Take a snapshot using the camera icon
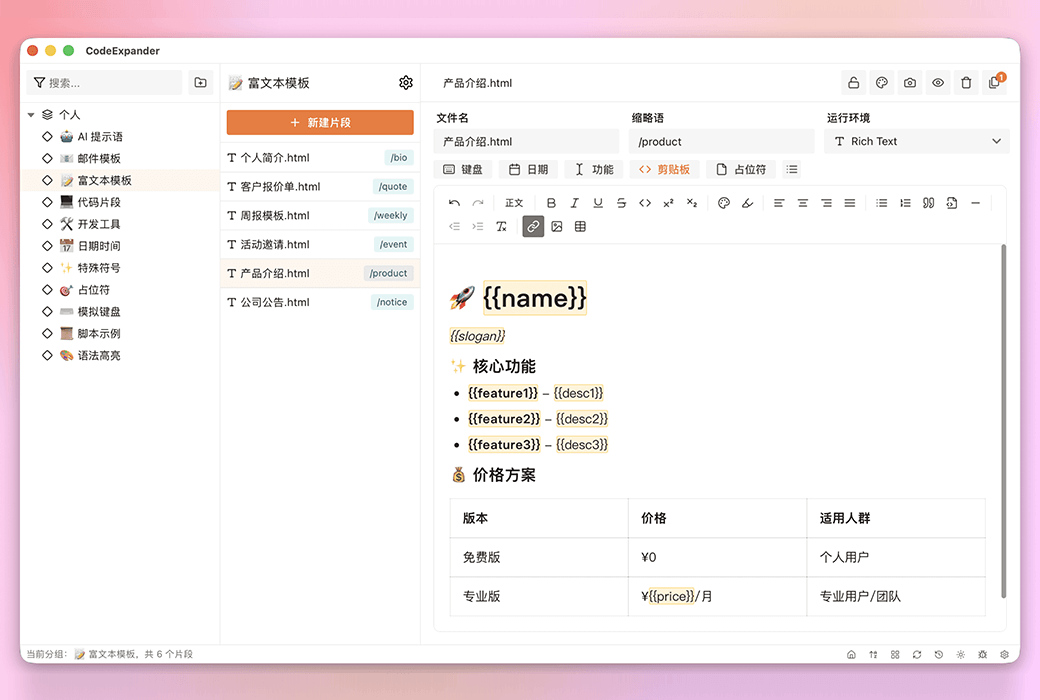 click(x=909, y=82)
